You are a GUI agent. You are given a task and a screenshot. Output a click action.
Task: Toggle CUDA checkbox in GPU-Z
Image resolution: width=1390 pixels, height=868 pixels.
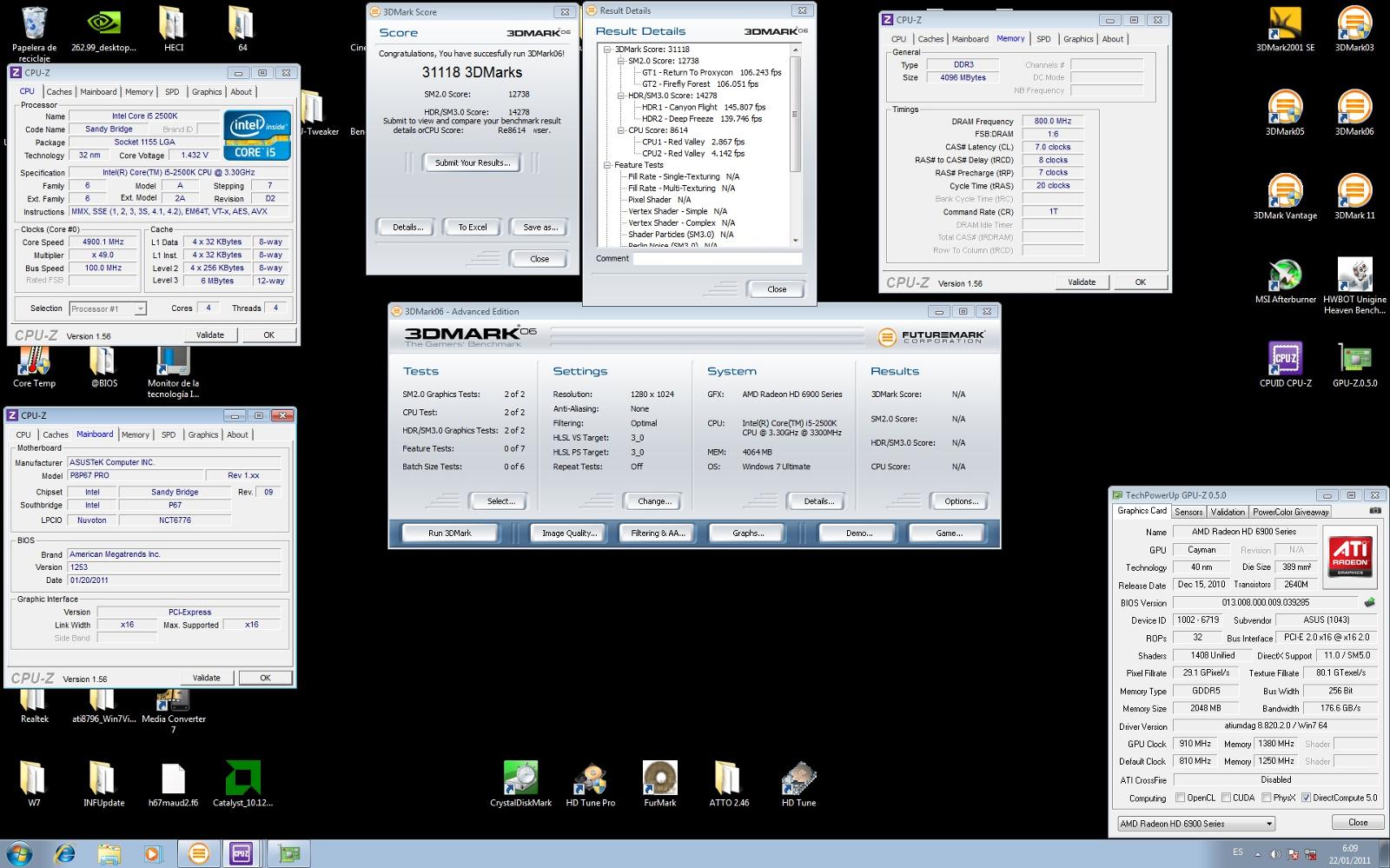[1226, 797]
